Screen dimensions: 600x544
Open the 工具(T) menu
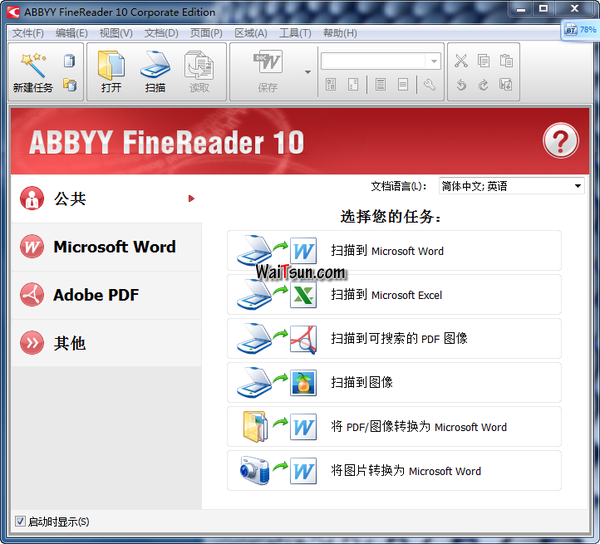click(295, 33)
